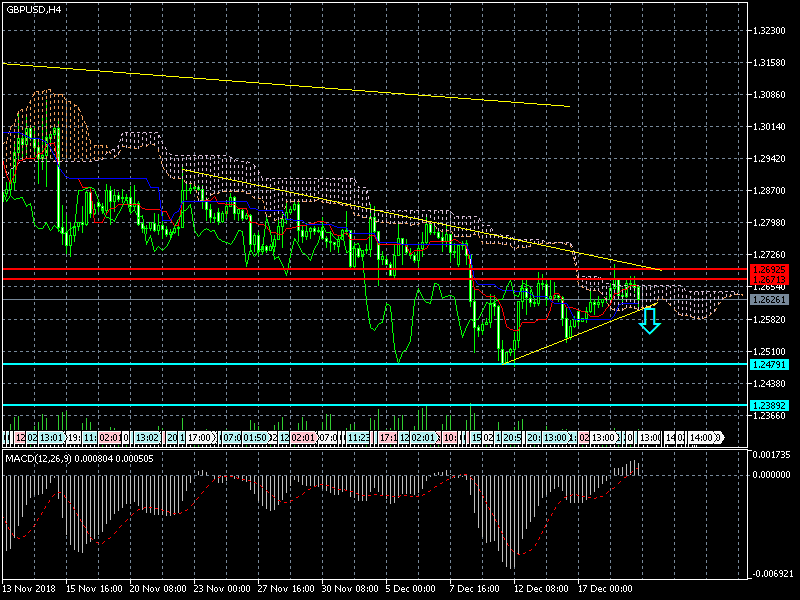This screenshot has height=600, width=800.
Task: Select the red 1.26713 price label
Action: click(x=770, y=279)
